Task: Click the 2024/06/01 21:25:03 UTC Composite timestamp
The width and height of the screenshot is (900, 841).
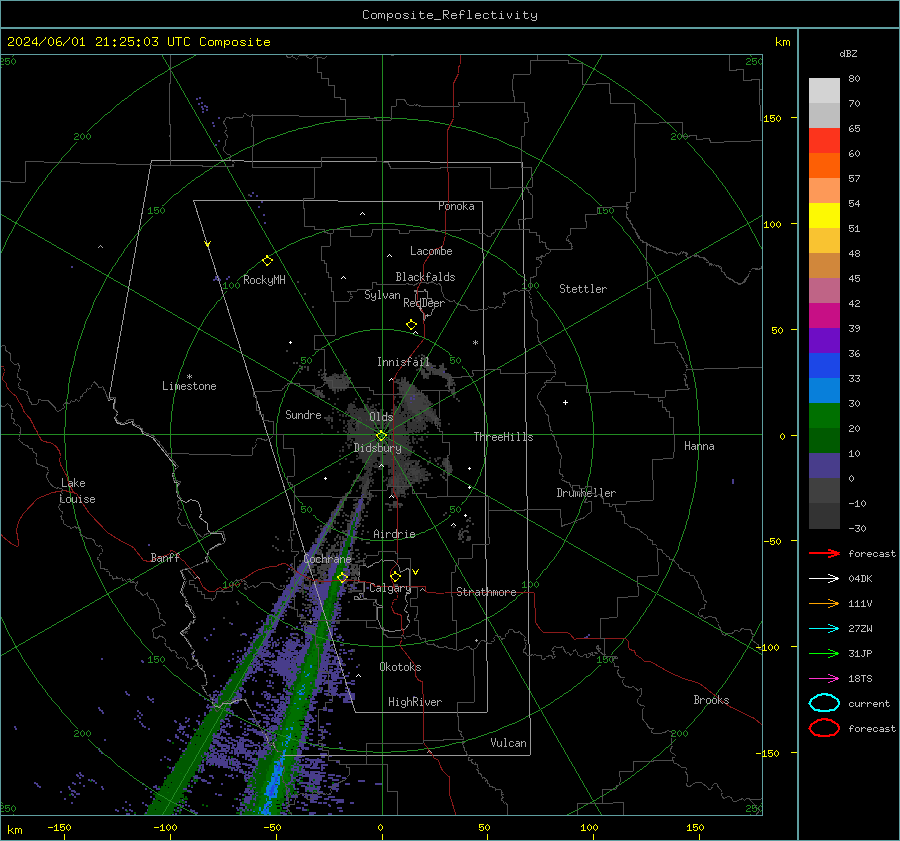Action: pyautogui.click(x=138, y=42)
